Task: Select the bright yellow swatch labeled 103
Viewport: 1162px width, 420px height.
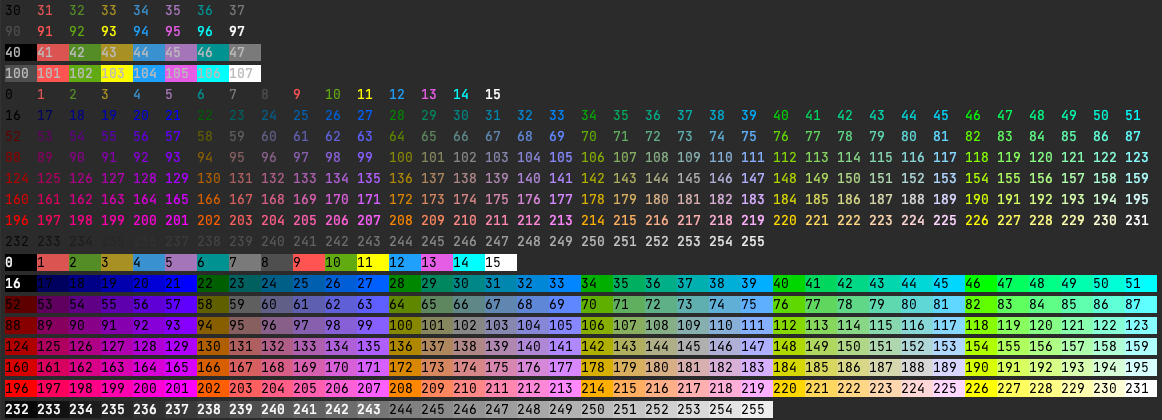Action: pos(117,73)
